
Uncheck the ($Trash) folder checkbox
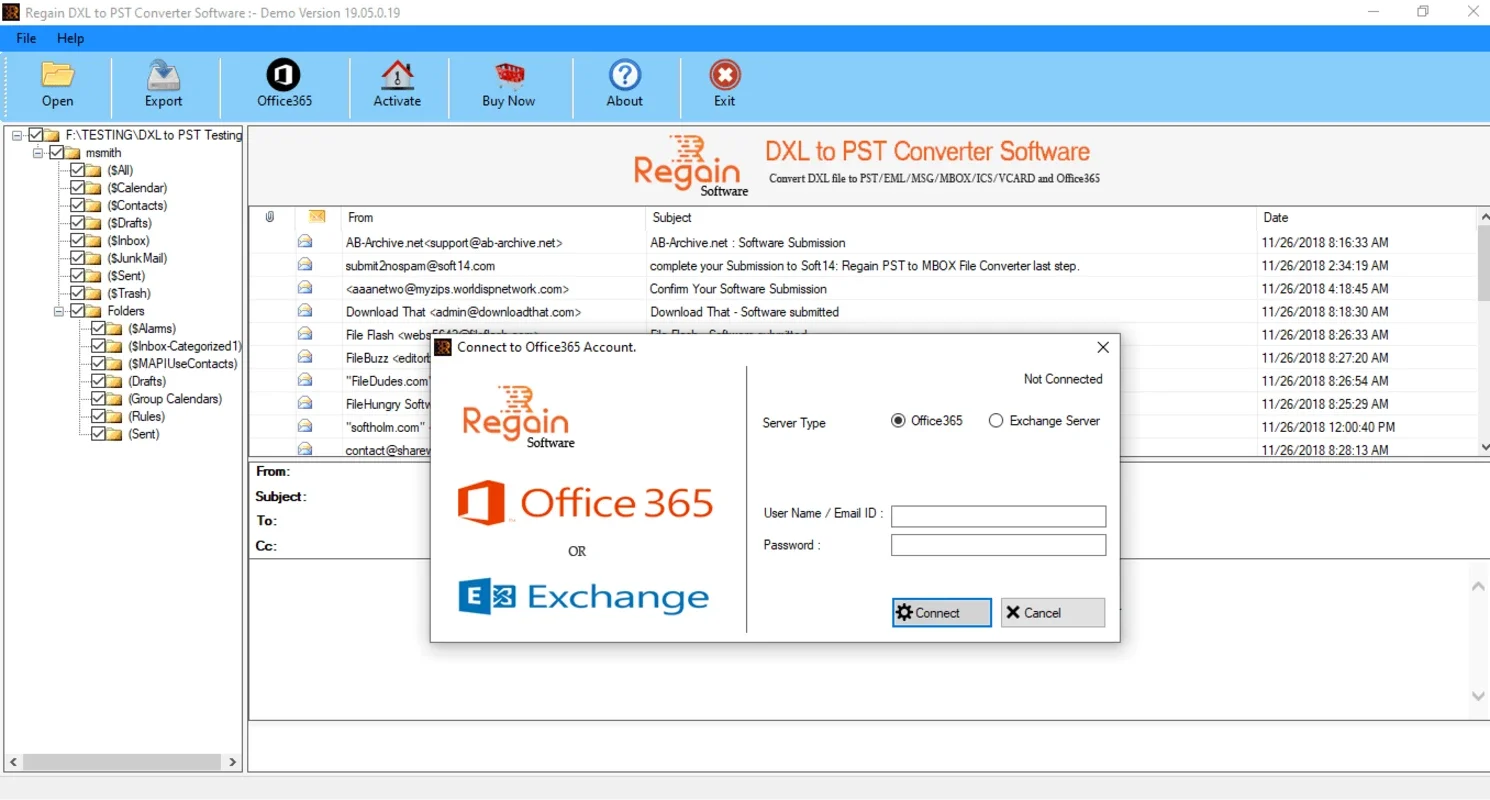(x=78, y=293)
